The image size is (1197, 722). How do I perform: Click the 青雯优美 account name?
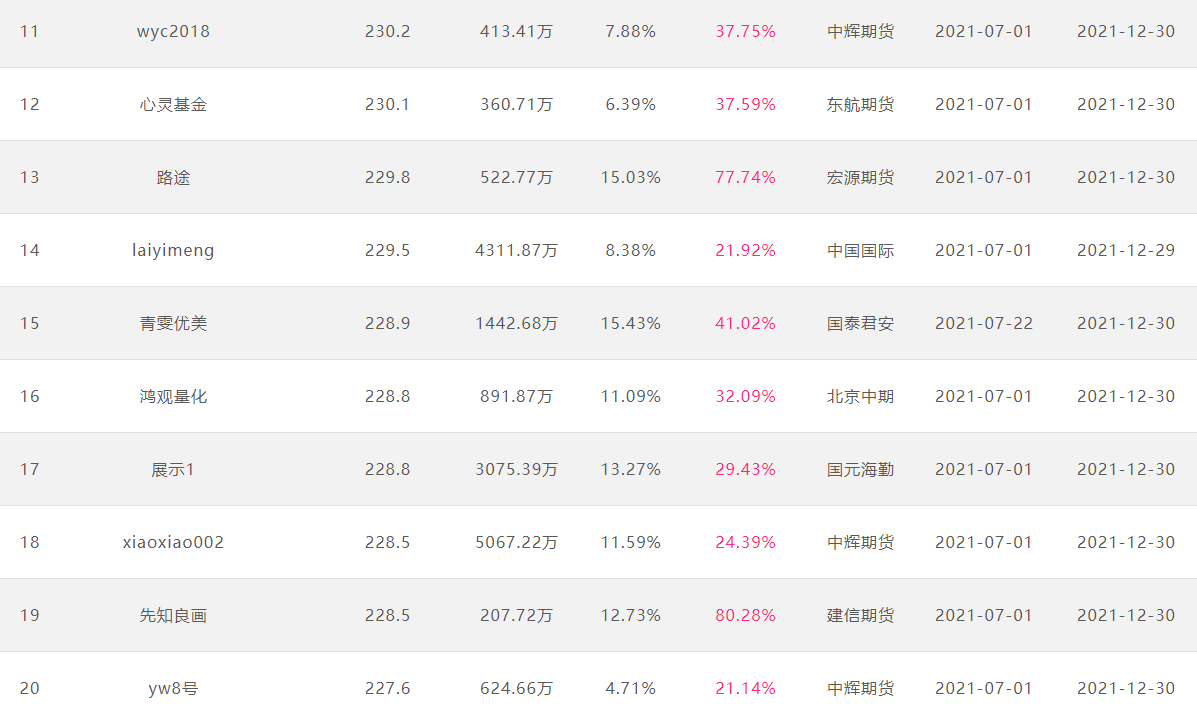pos(173,324)
